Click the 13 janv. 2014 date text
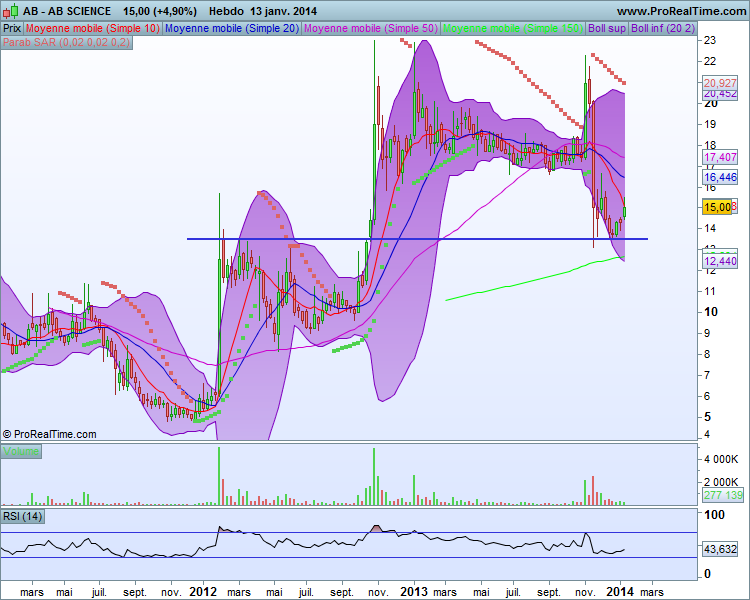The height and width of the screenshot is (600, 750). tap(283, 11)
